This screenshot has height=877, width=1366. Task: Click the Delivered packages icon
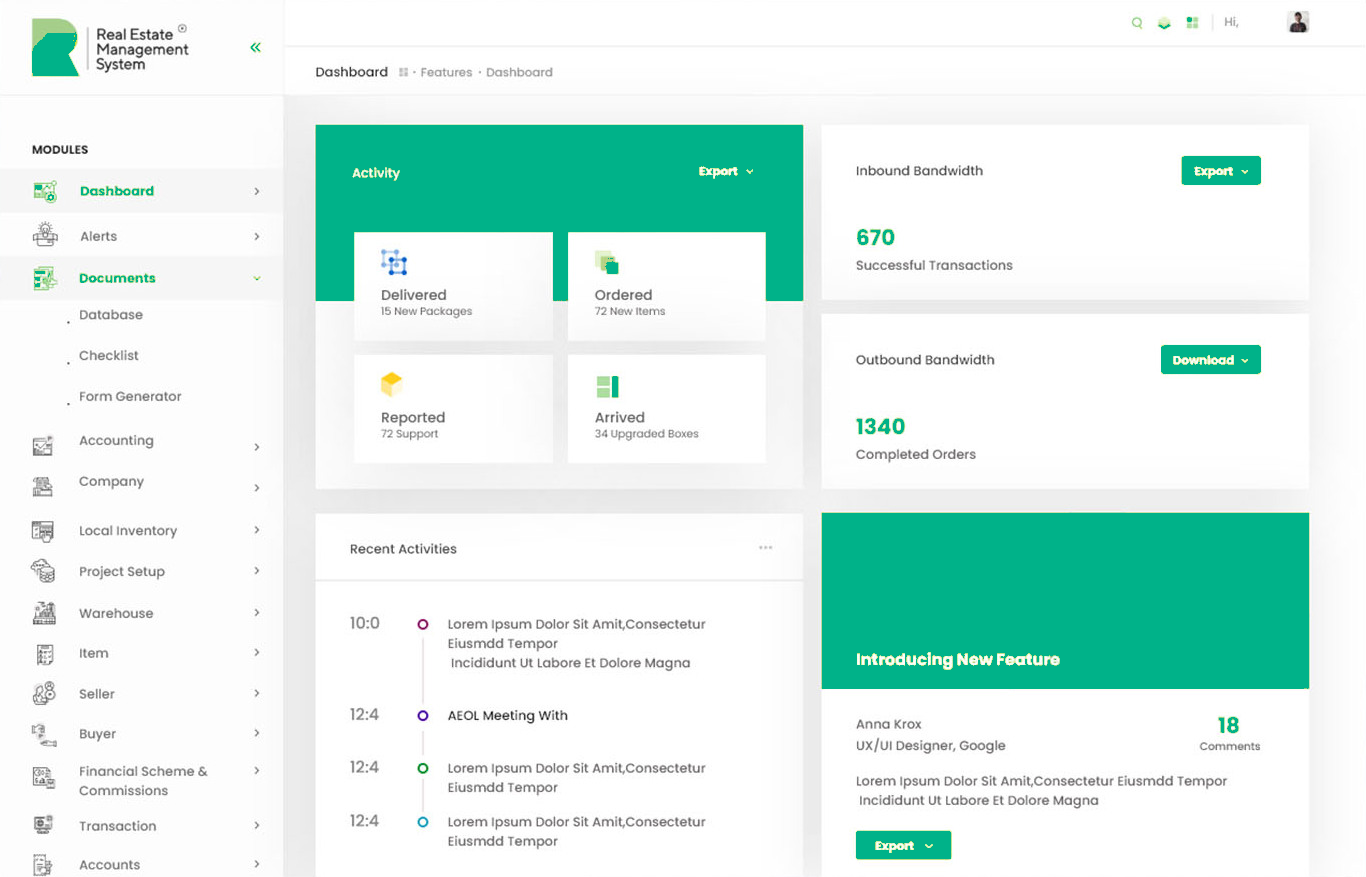[394, 262]
